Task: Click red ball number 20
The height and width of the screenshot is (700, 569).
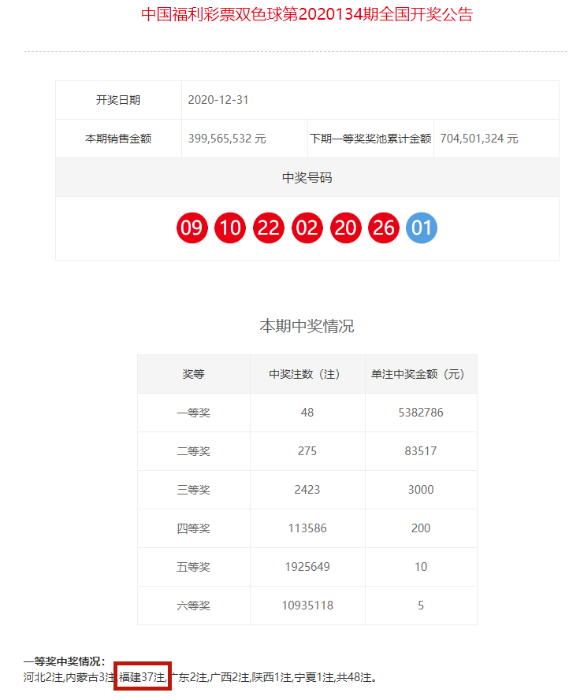Action: point(345,228)
